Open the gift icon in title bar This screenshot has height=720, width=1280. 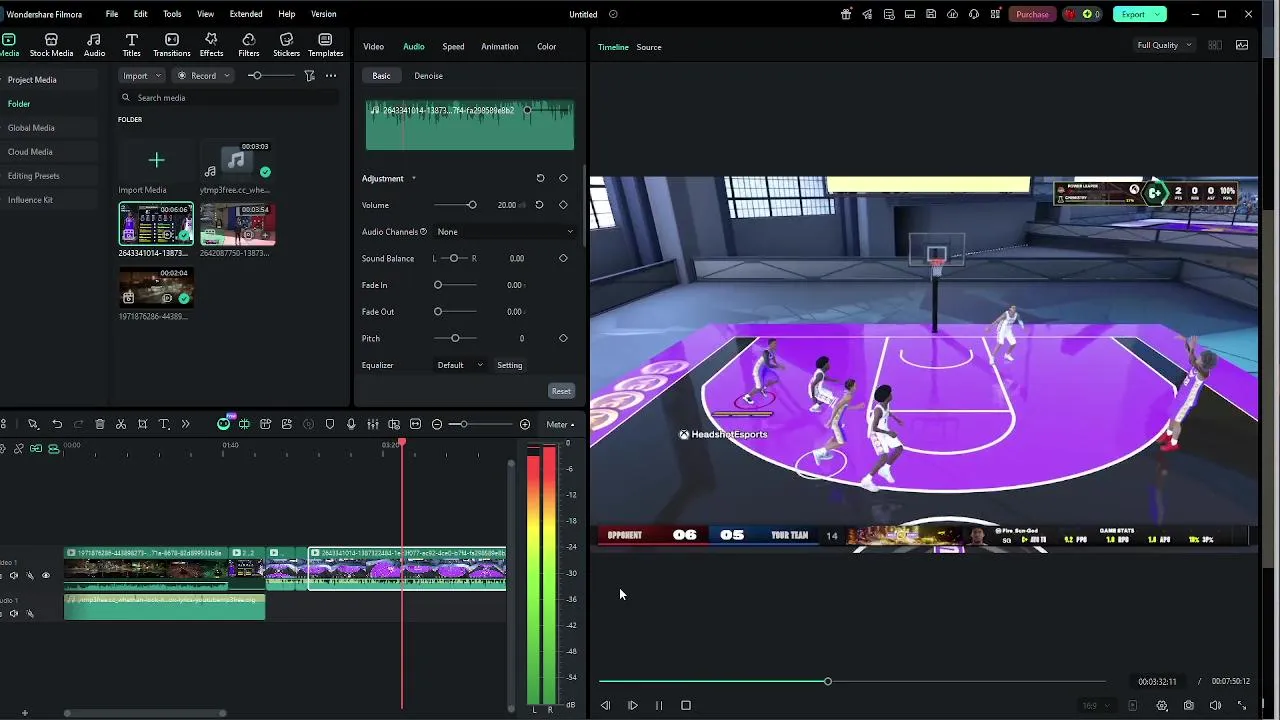[x=846, y=14]
